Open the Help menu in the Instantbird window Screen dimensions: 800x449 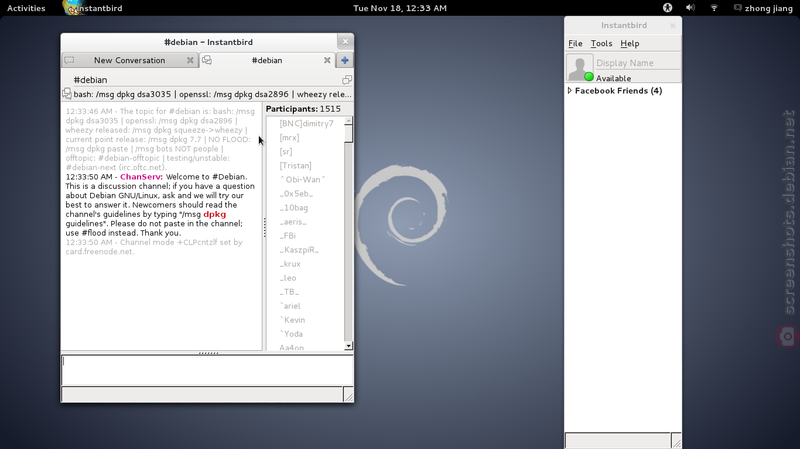630,43
